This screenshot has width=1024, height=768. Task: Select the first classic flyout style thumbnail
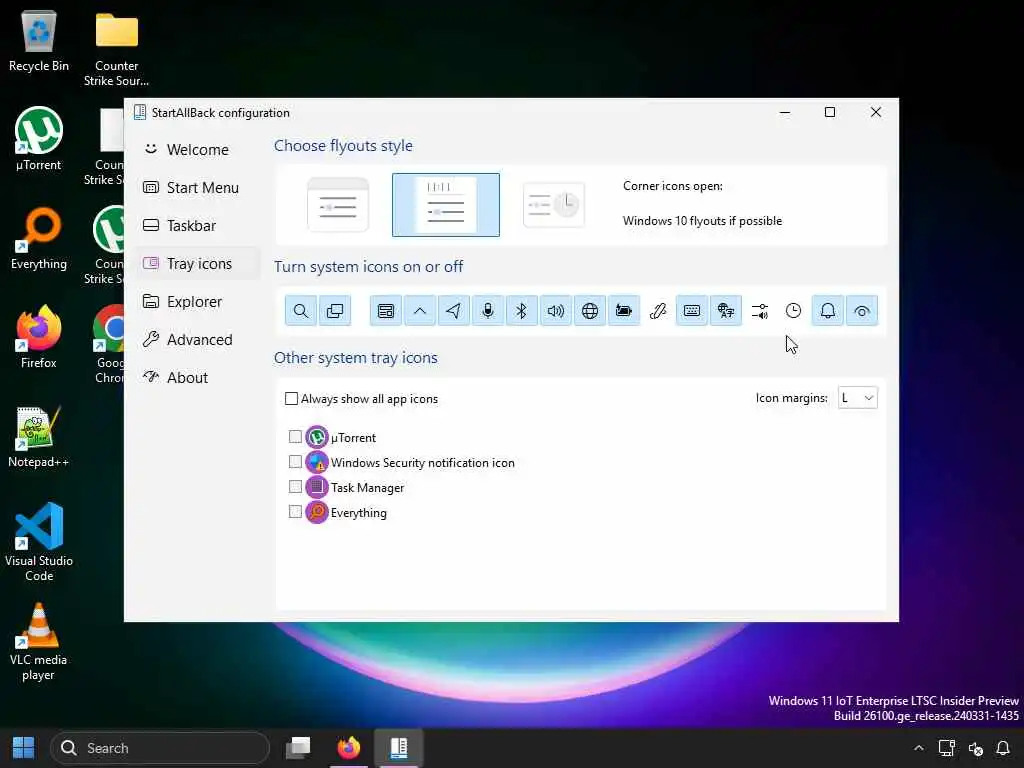pyautogui.click(x=338, y=205)
